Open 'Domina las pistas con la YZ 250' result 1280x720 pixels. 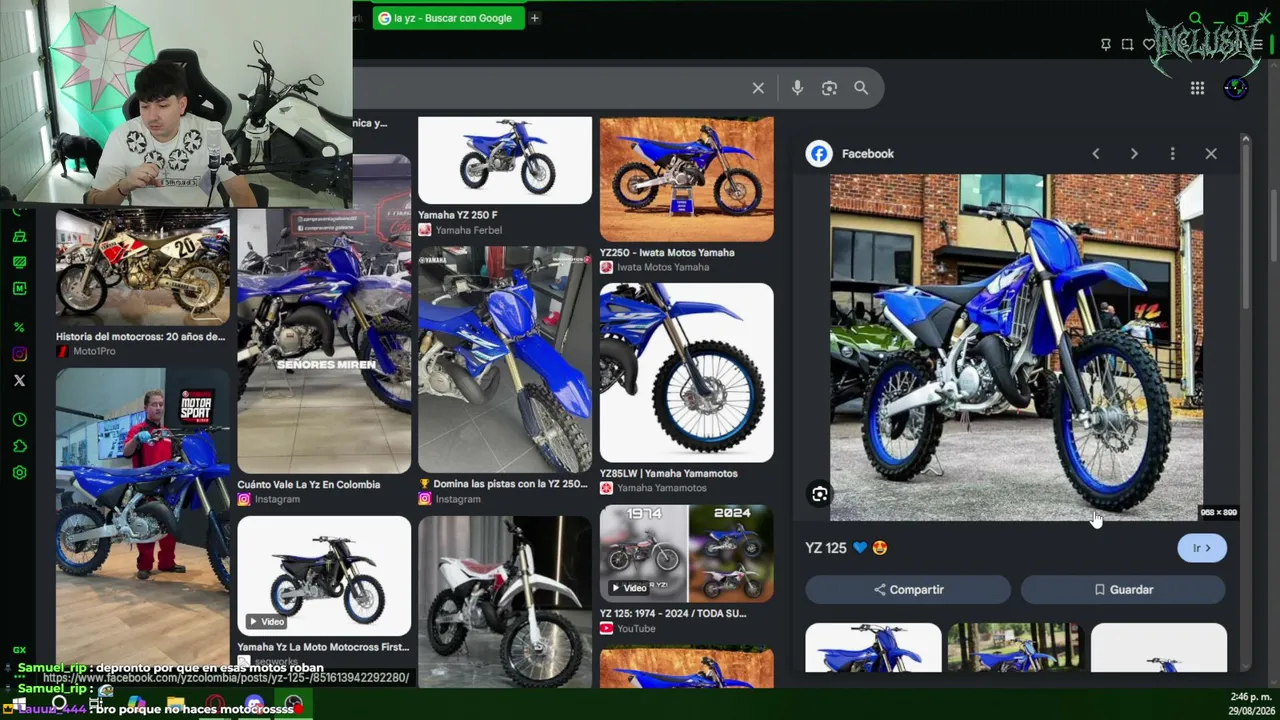click(x=505, y=485)
